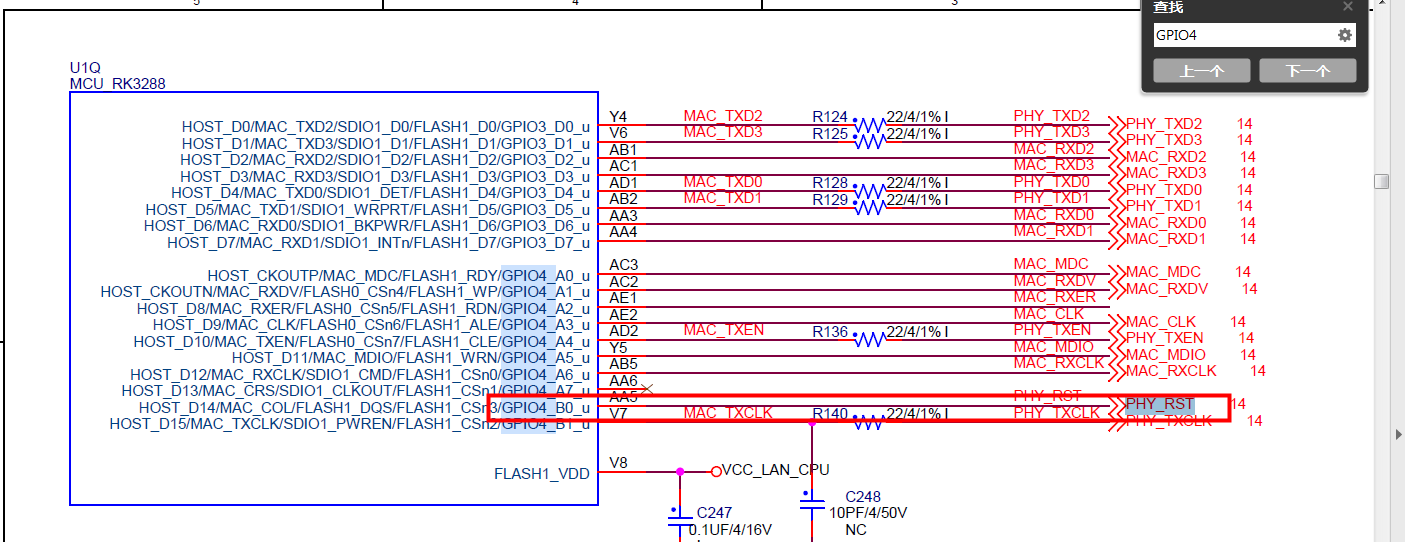Screen dimensions: 1405x542
Task: Click the NC label under C248
Action: coord(856,530)
